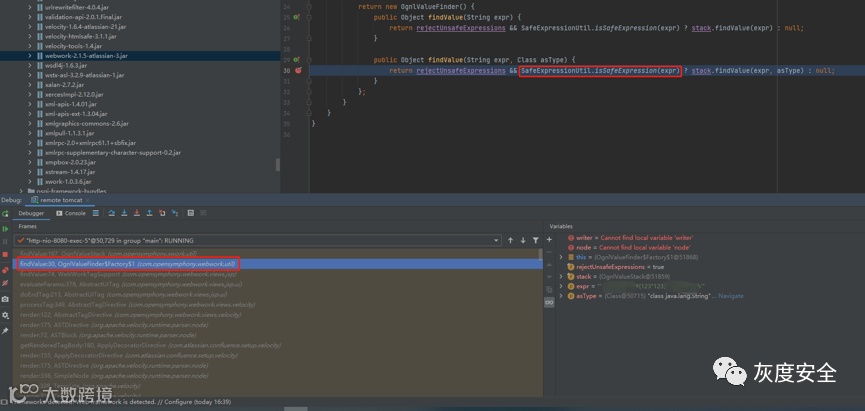Open the thread selector dropdown
The image size is (865, 411).
pyautogui.click(x=494, y=240)
